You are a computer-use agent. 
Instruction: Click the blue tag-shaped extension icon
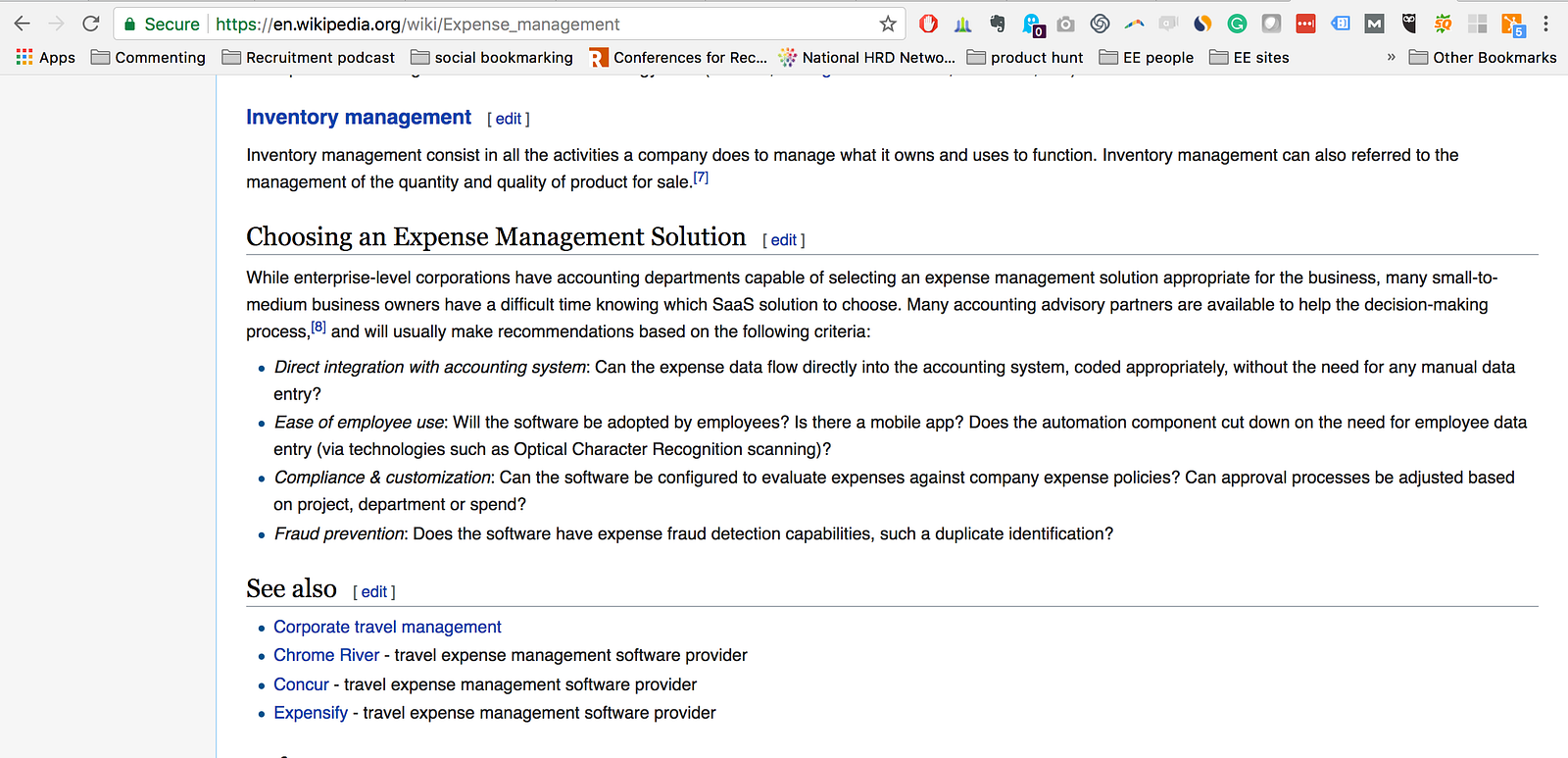point(1341,24)
